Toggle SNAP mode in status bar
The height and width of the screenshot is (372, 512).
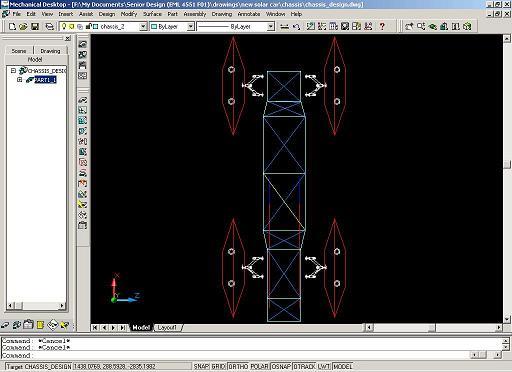[201, 366]
